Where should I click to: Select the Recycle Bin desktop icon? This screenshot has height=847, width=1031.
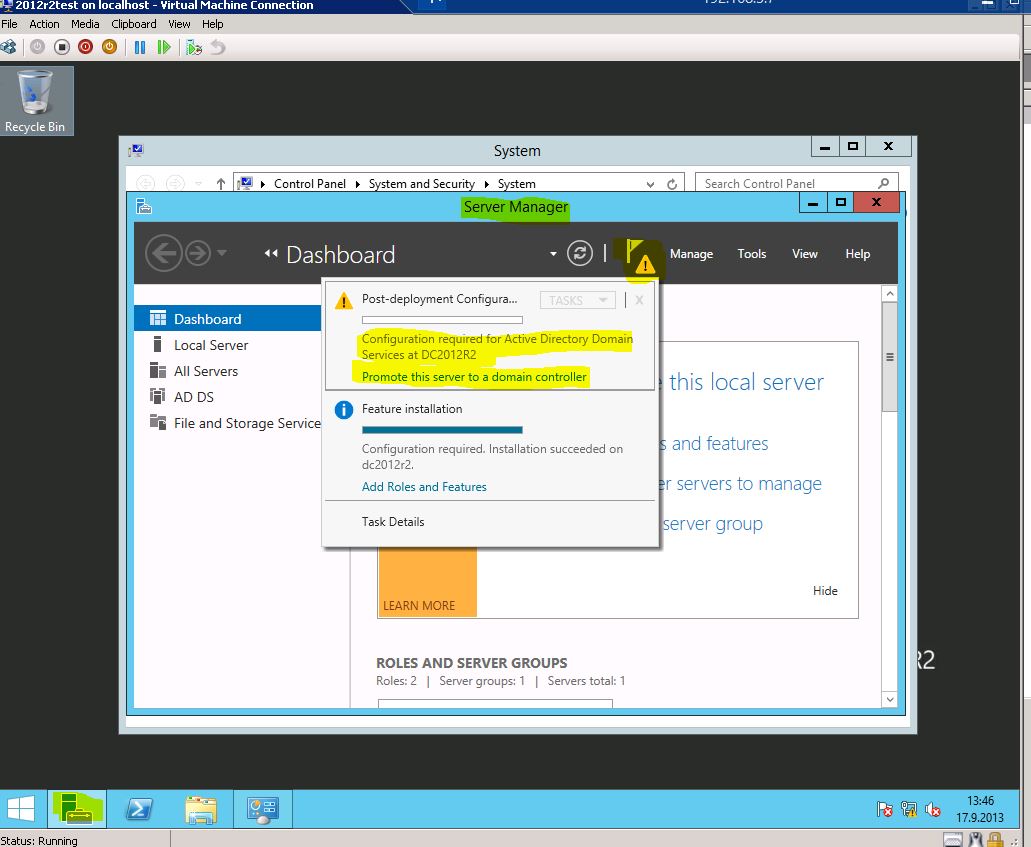pos(35,101)
